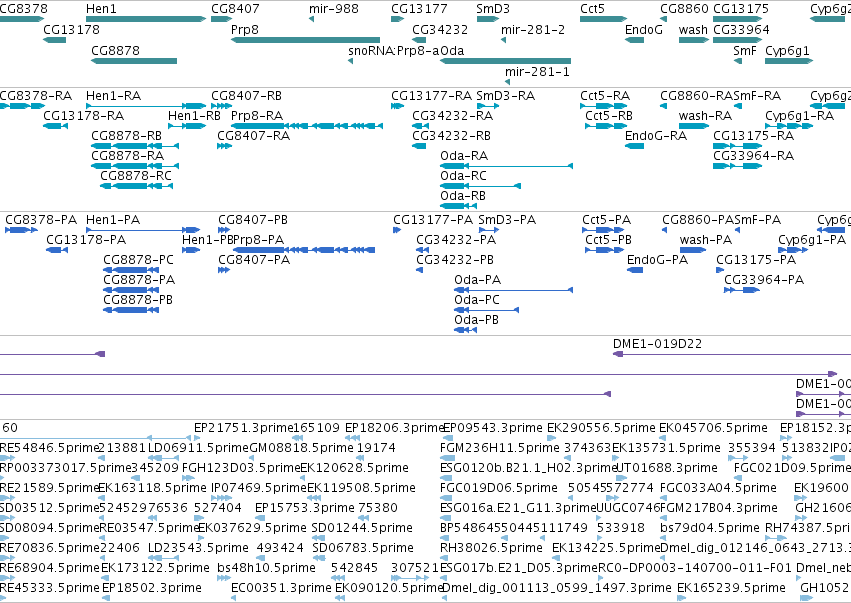Click the CG33964-PA protein
This screenshot has width=851, height=603.
pos(742,290)
